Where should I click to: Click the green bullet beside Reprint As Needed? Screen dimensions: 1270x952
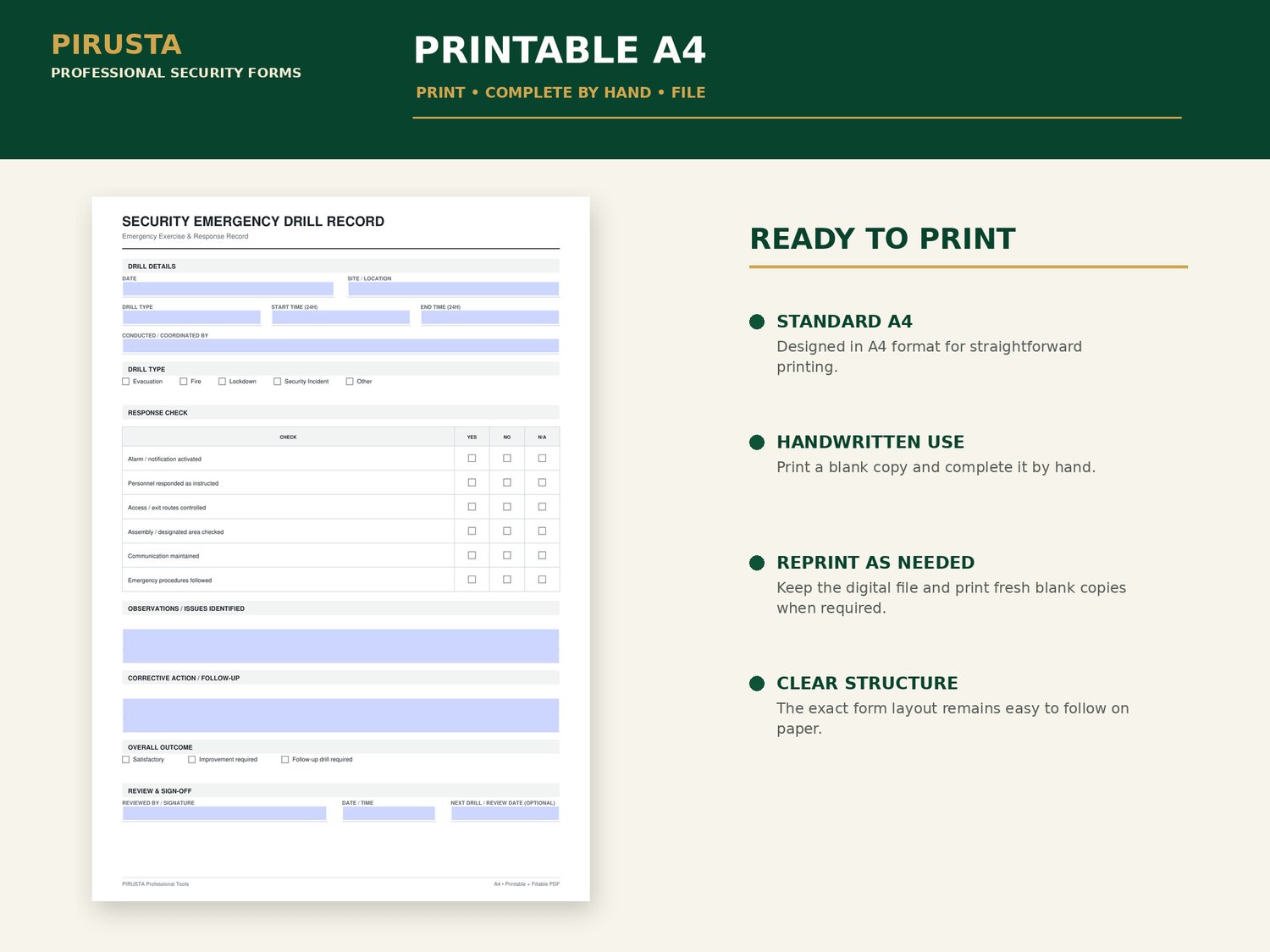click(x=757, y=563)
